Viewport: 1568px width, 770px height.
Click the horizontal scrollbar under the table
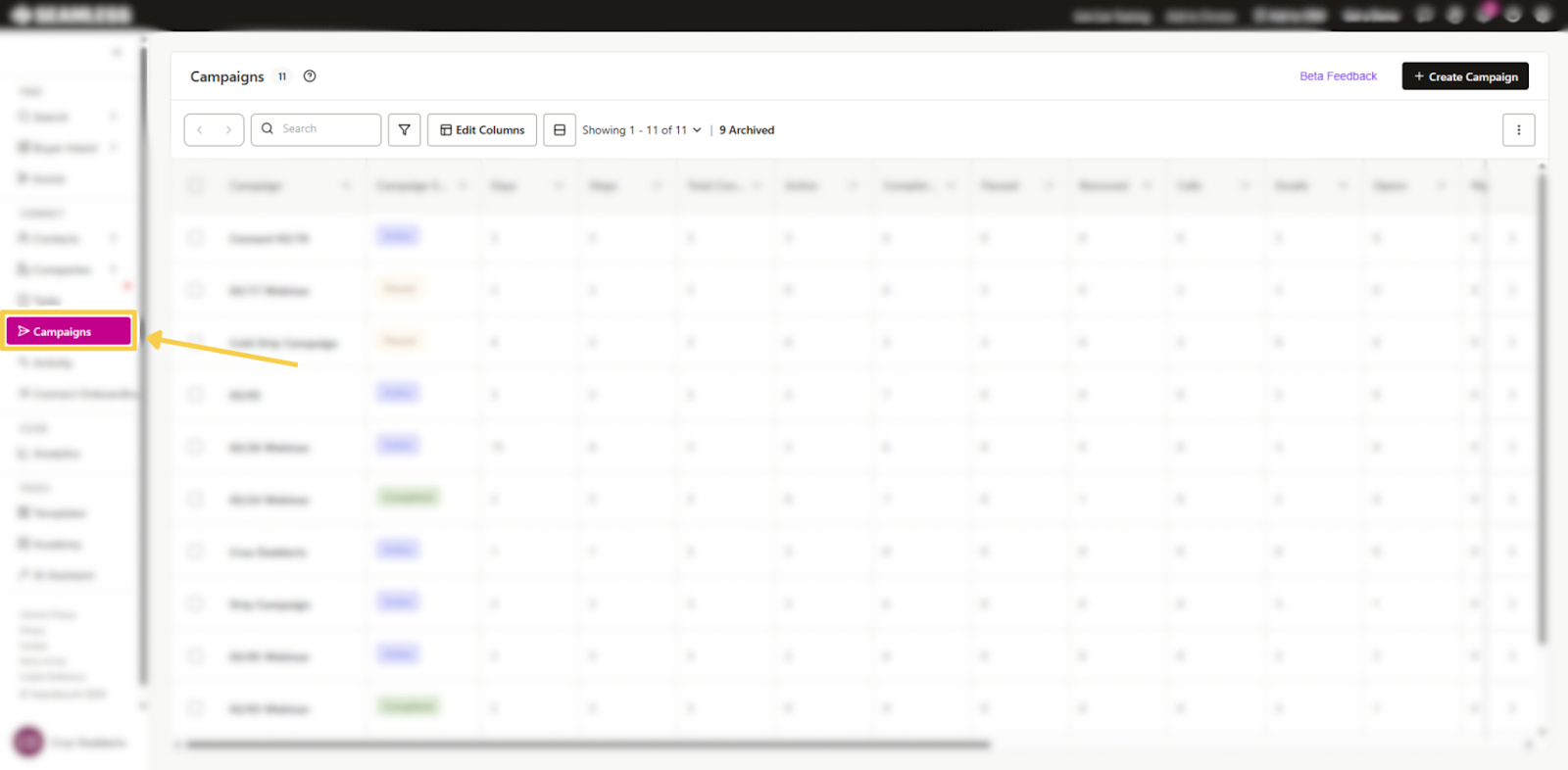588,745
